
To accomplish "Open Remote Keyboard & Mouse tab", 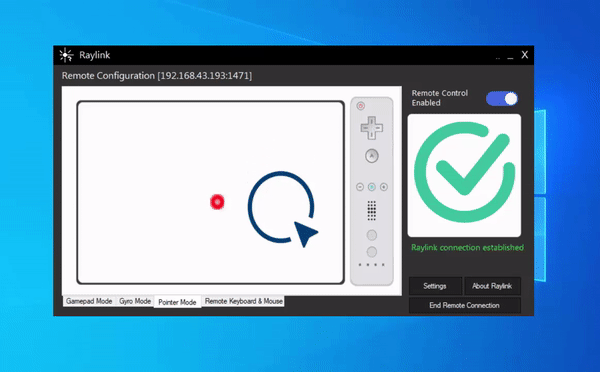I will click(243, 301).
